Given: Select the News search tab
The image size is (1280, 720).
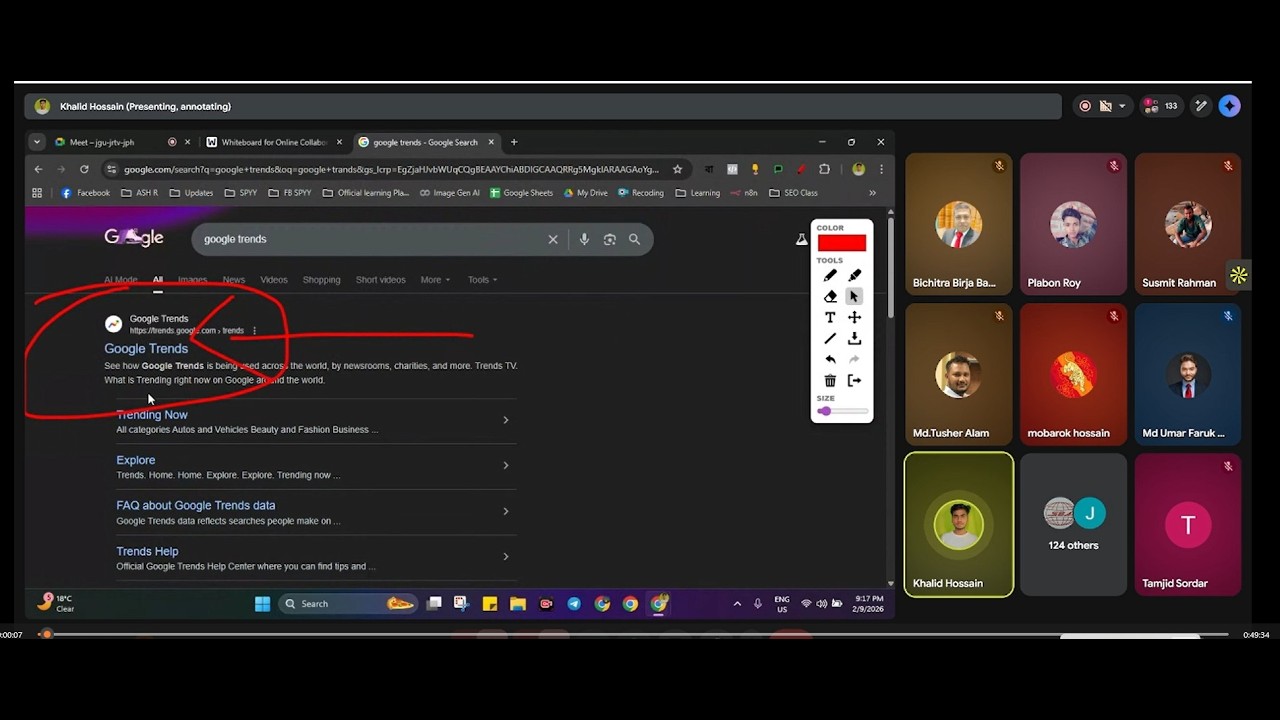Looking at the screenshot, I should pos(234,280).
